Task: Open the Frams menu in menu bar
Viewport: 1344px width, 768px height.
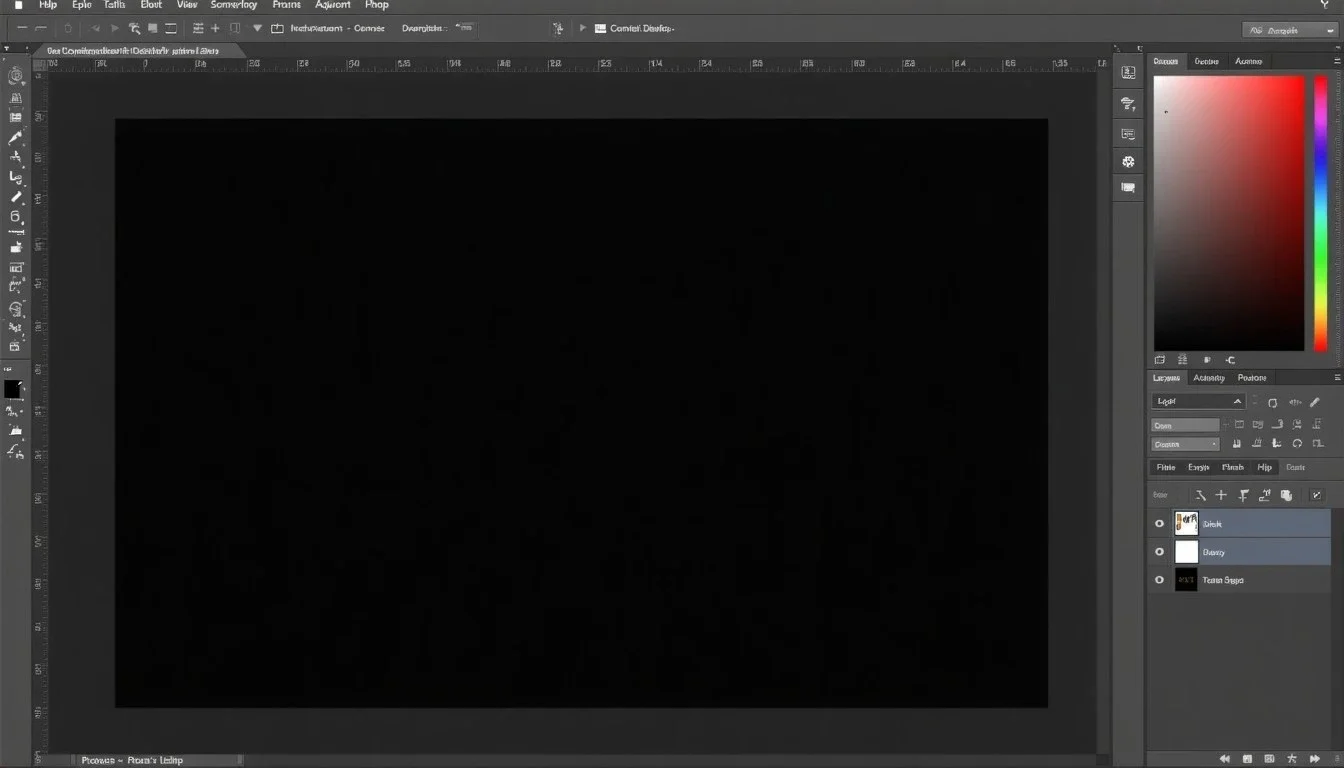Action: pos(286,5)
